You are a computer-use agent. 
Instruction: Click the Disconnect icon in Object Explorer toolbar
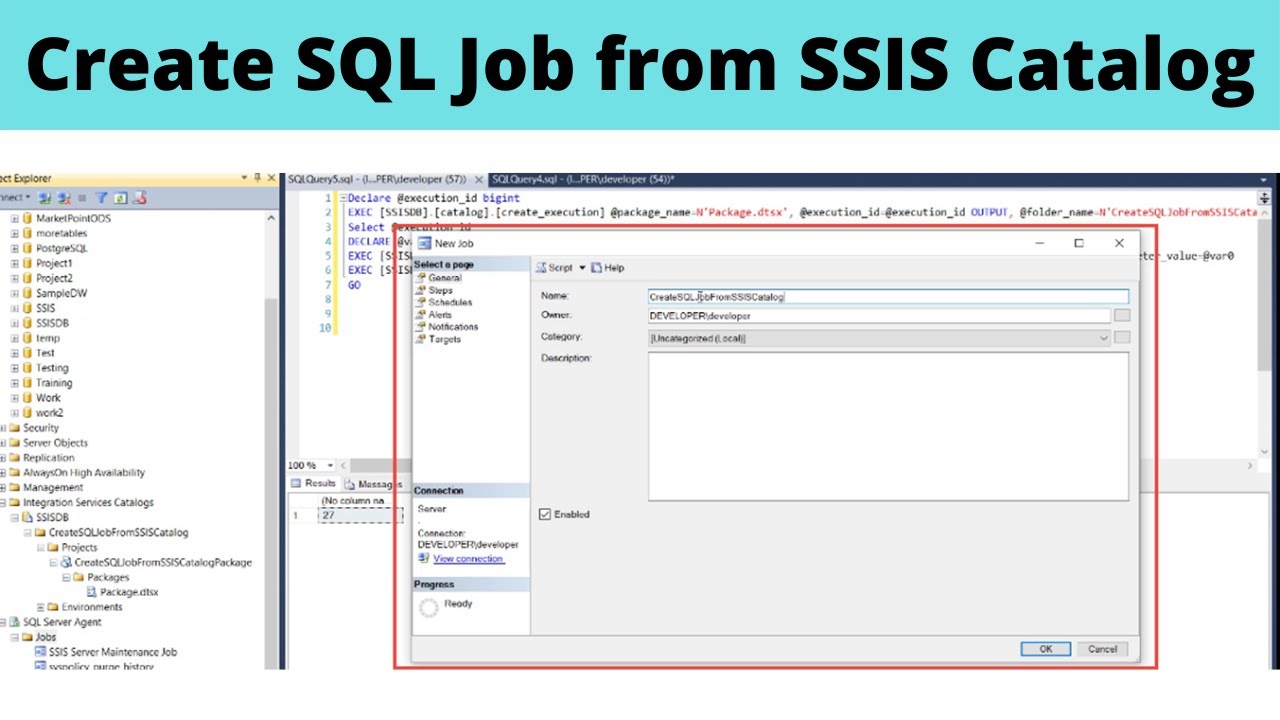64,198
